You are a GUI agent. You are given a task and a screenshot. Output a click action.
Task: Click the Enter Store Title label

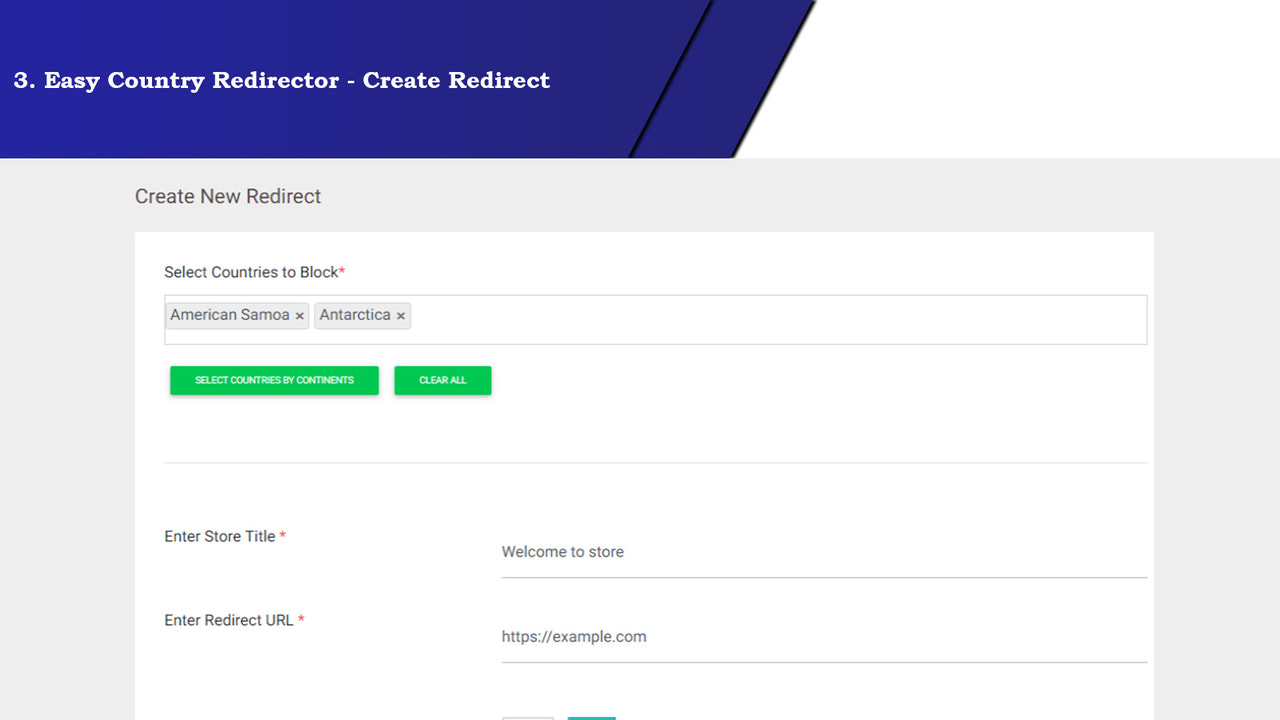pyautogui.click(x=220, y=536)
